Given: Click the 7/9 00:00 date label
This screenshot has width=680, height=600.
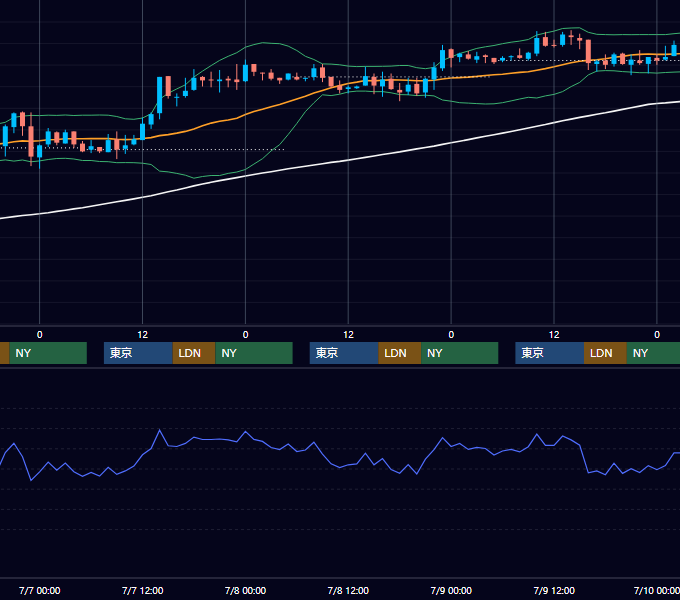Looking at the screenshot, I should click(x=451, y=590).
